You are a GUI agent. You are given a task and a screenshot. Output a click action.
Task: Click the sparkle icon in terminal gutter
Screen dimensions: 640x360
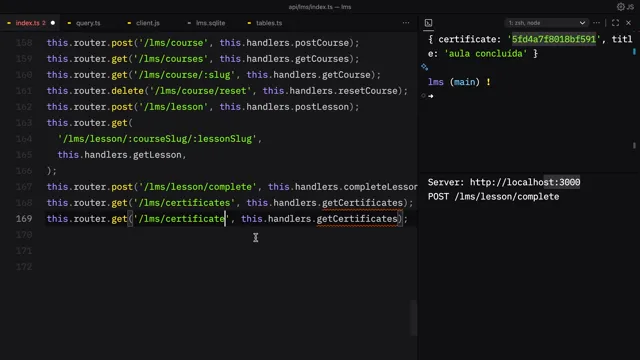pos(424,67)
